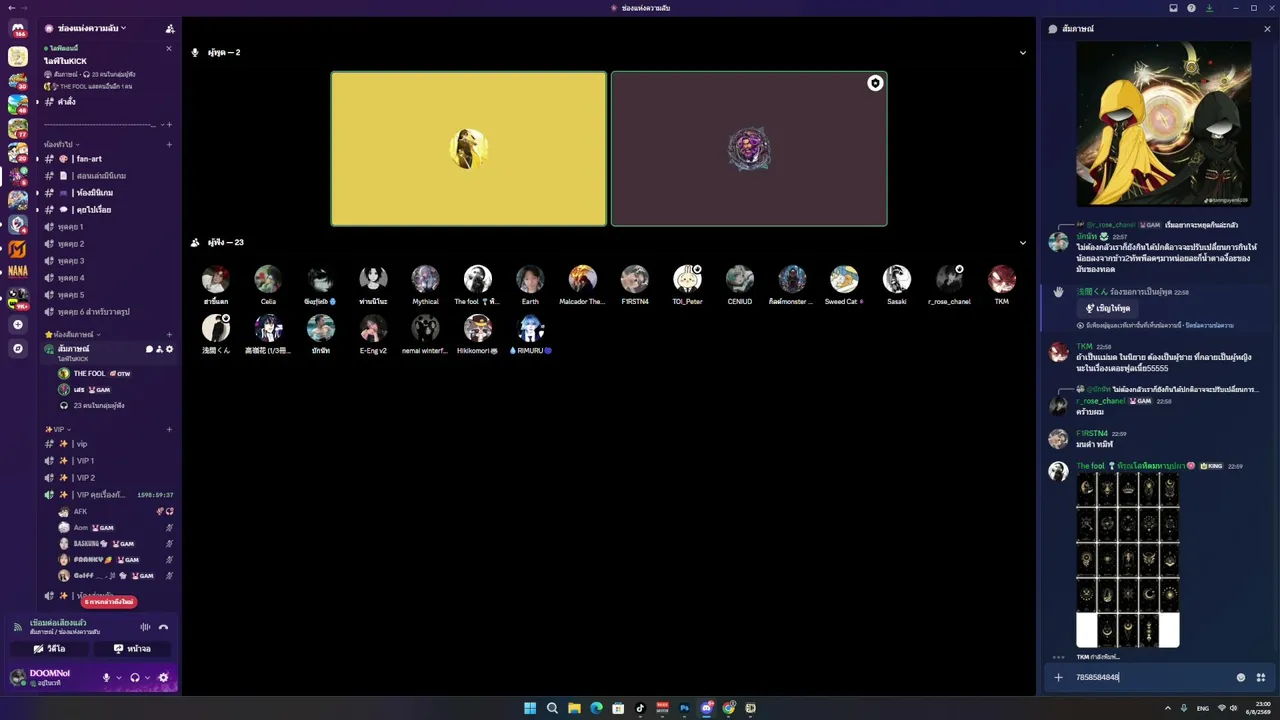Image resolution: width=1280 pixels, height=720 pixels.
Task: Click the add a server plus icon
Action: point(18,325)
